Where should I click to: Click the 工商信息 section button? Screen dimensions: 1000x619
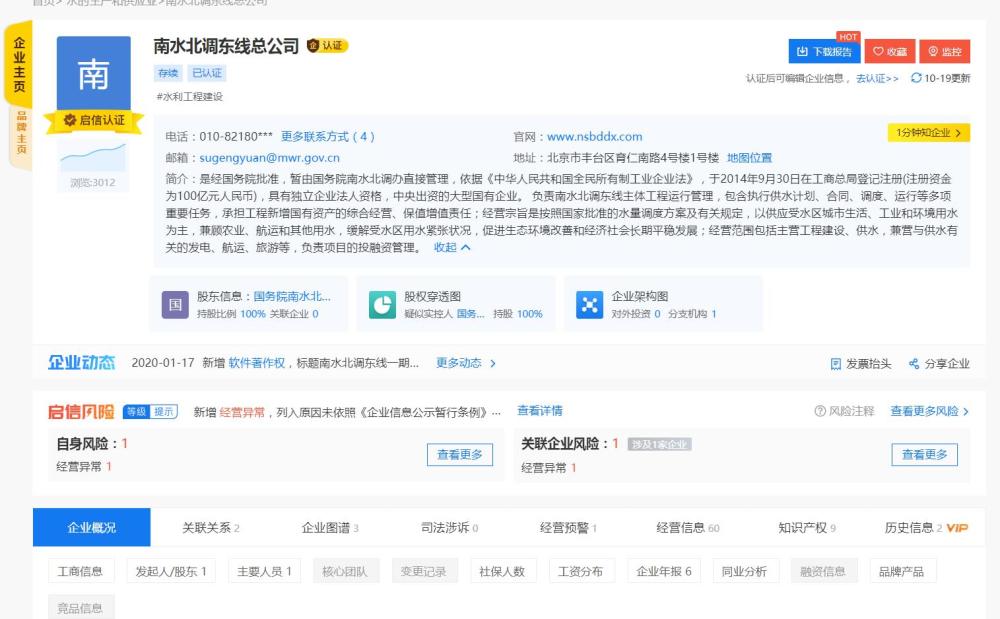pos(81,571)
